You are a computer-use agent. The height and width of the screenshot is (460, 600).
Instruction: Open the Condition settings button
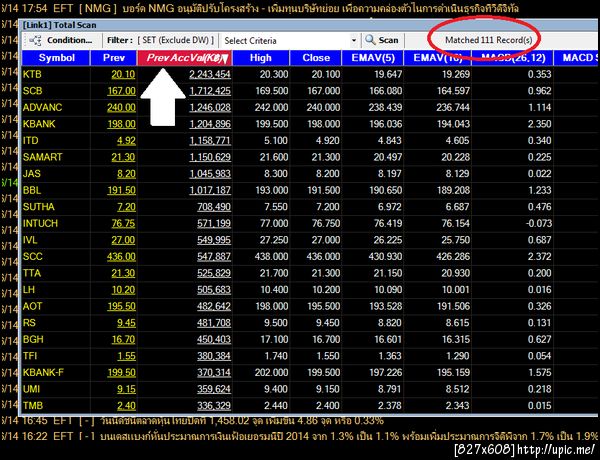click(63, 40)
